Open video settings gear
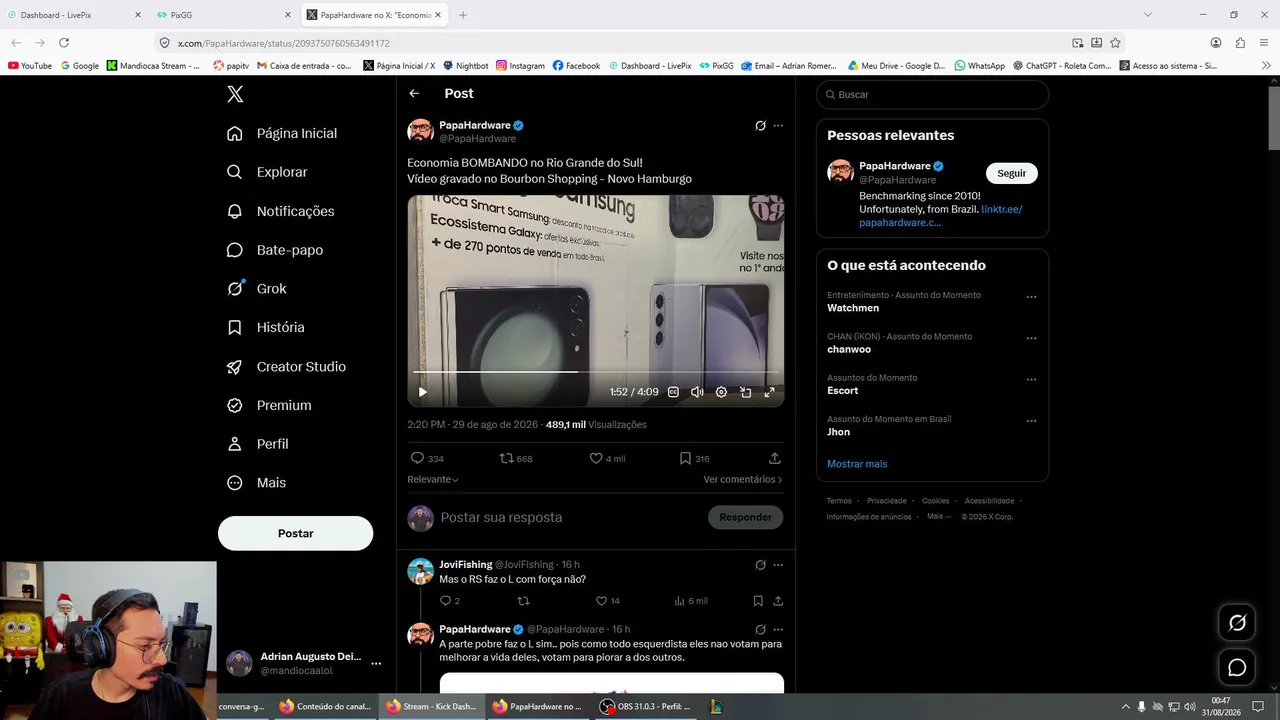 point(721,392)
